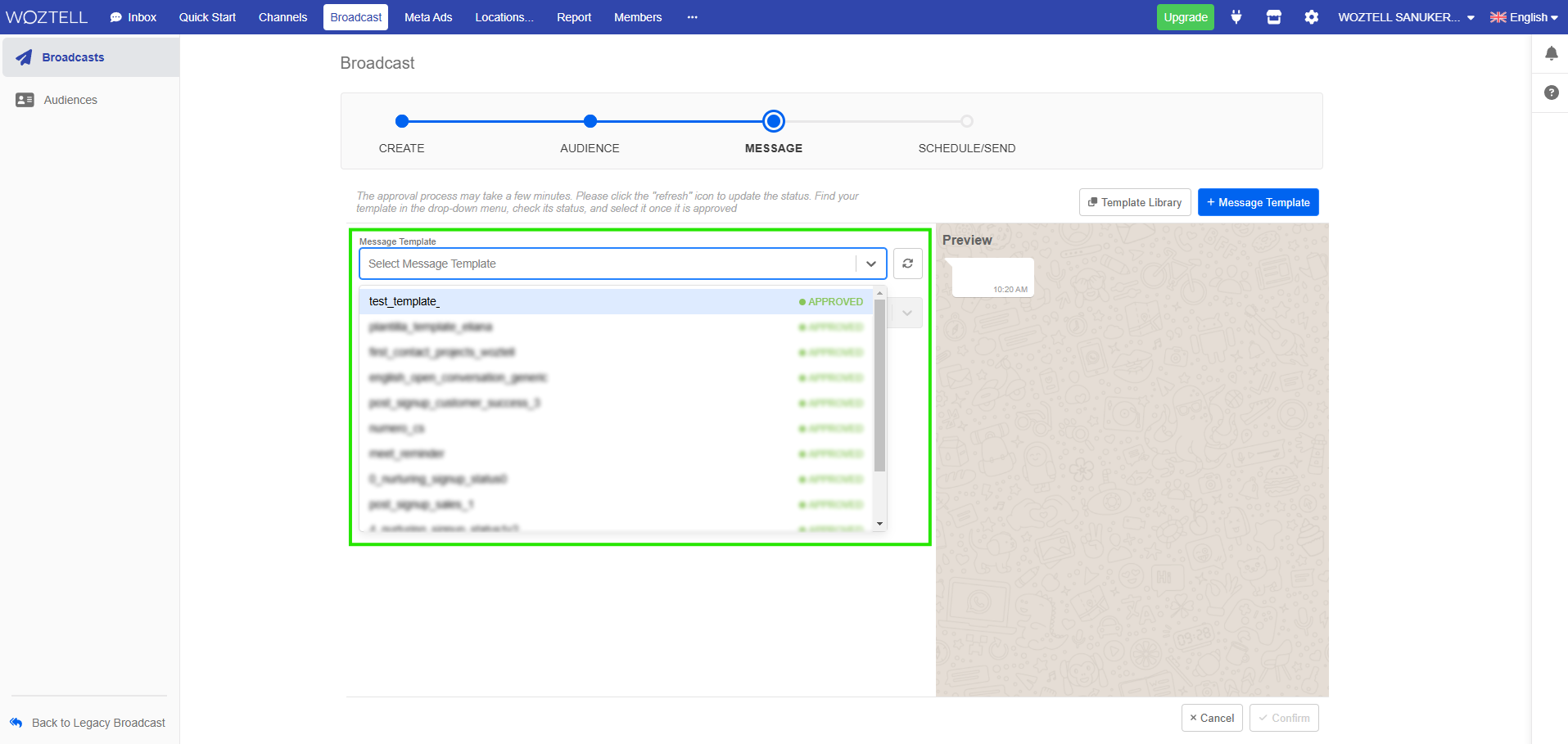
Task: Open the settings gear icon
Action: pyautogui.click(x=1312, y=17)
